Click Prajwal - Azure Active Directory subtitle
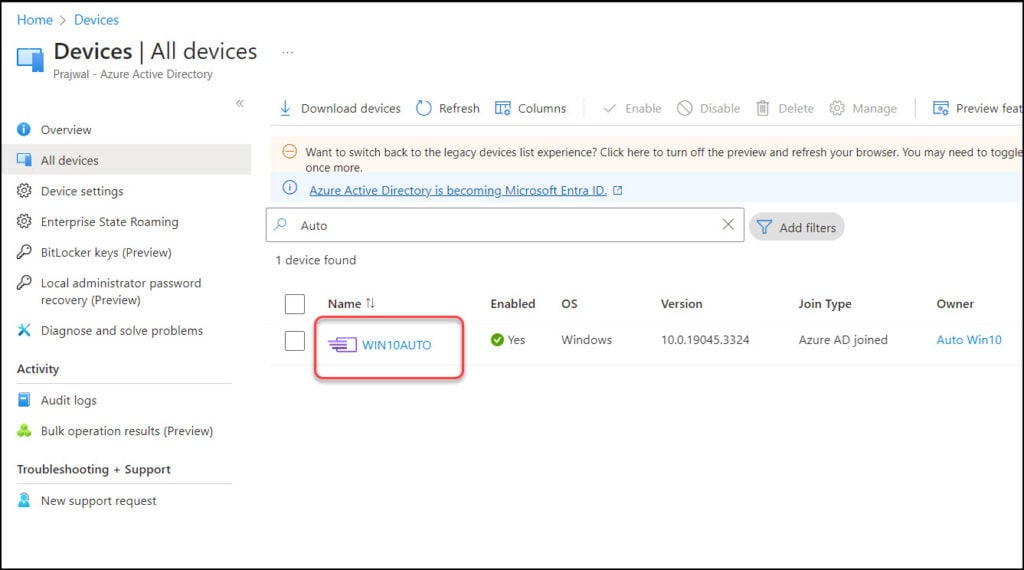1024x570 pixels. (x=133, y=74)
